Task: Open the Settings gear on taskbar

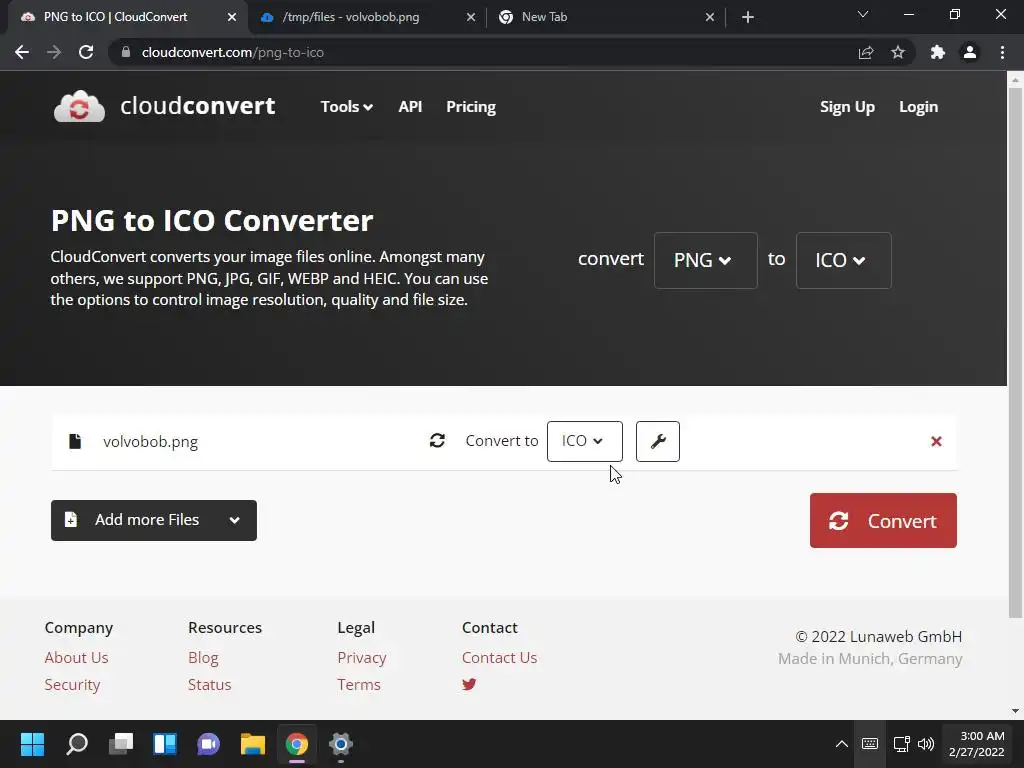Action: pos(341,744)
